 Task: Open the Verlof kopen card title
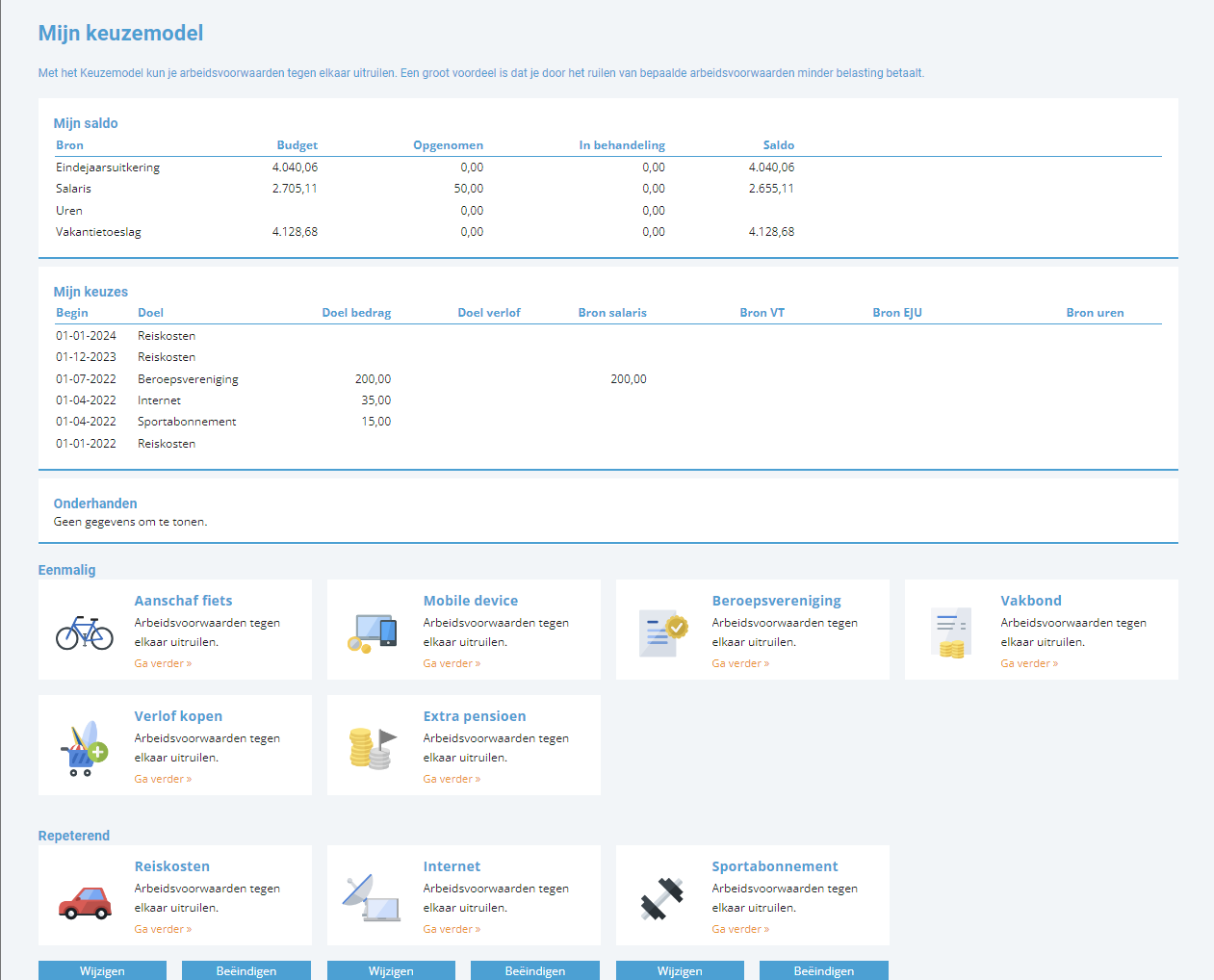(178, 716)
